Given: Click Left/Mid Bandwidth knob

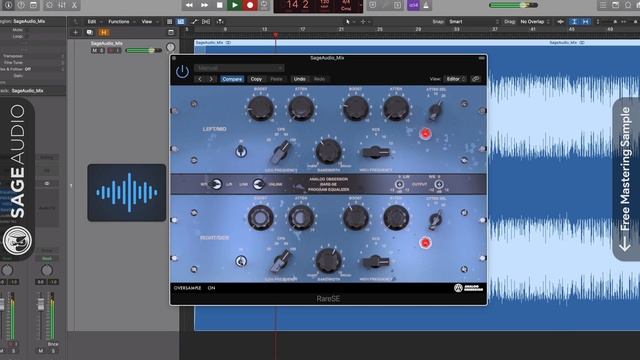Looking at the screenshot, I should point(328,151).
